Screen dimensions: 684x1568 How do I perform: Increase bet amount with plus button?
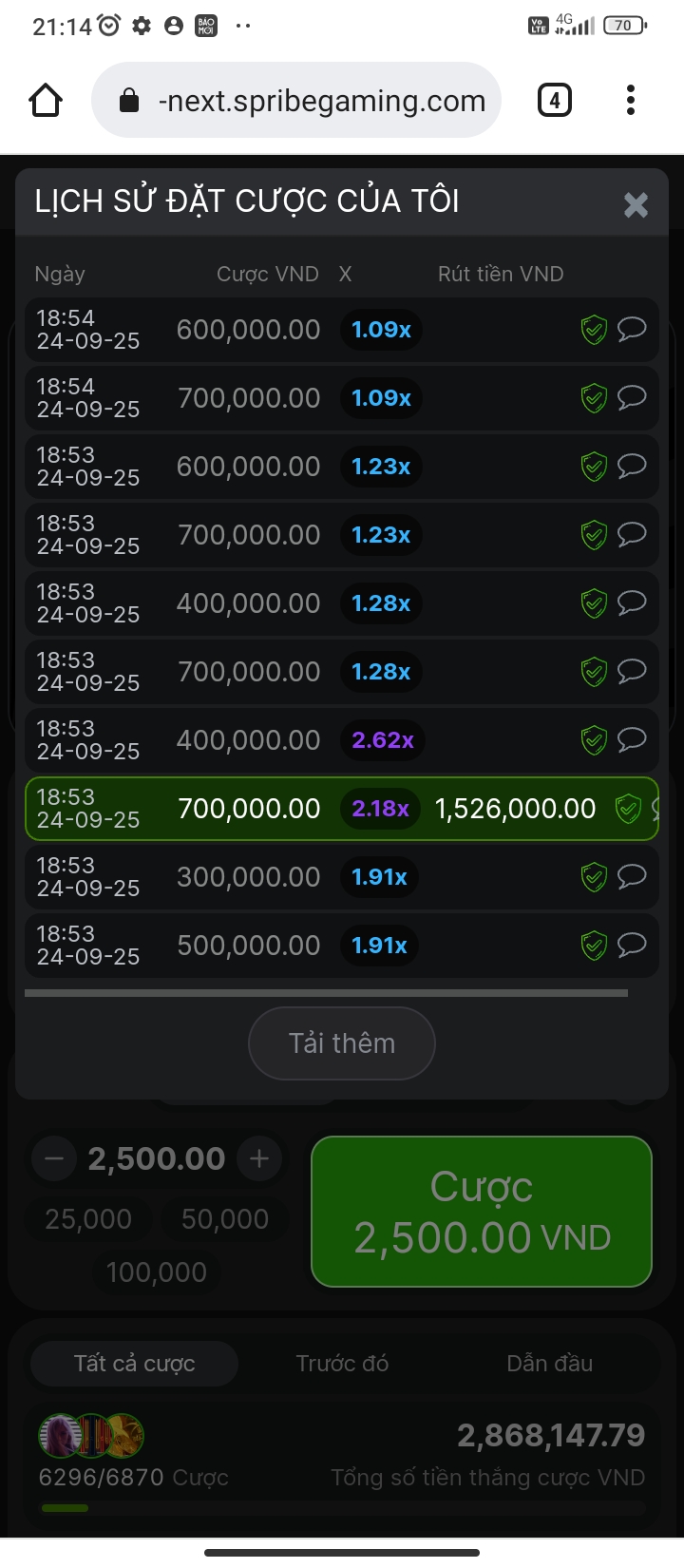click(x=259, y=1158)
